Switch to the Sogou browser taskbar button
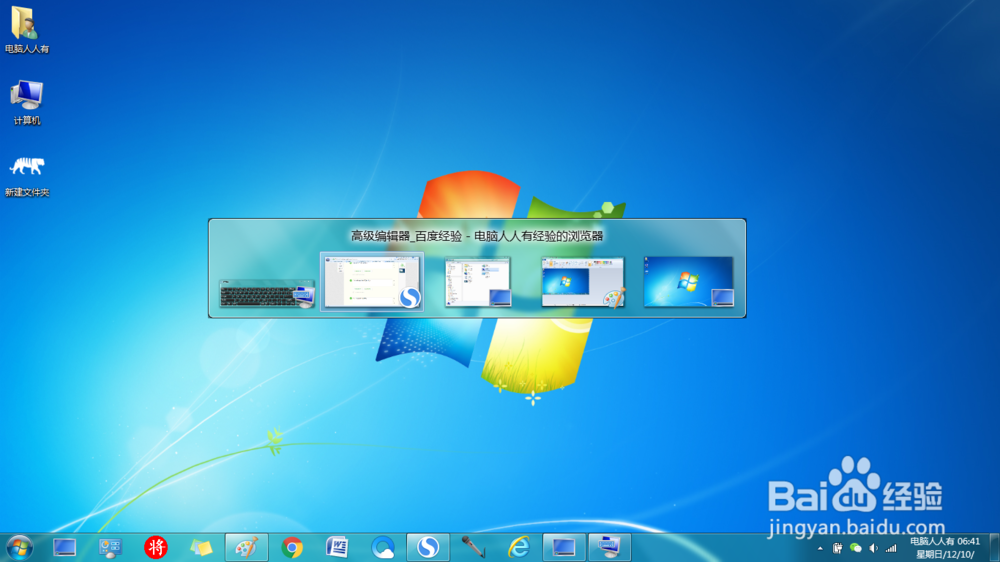1000x562 pixels. 428,547
